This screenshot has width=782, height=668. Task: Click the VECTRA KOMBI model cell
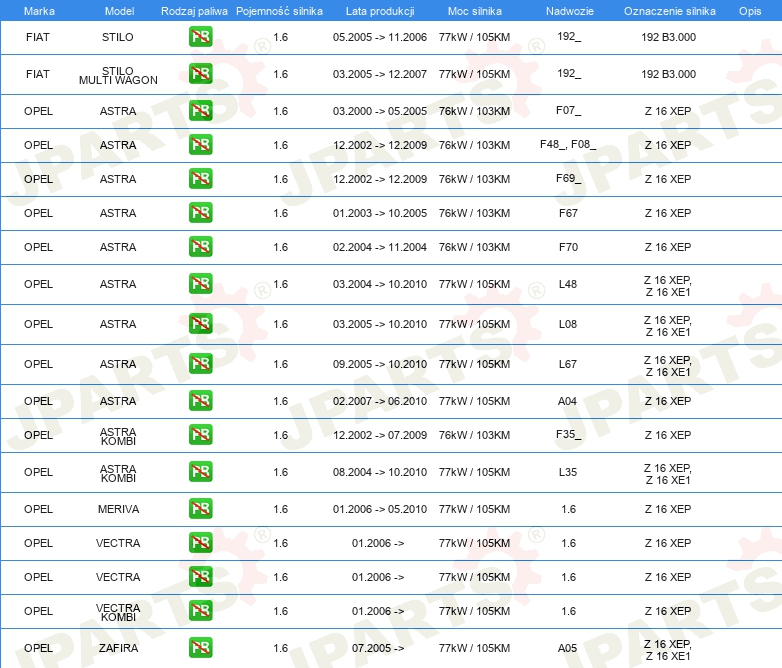[118, 612]
